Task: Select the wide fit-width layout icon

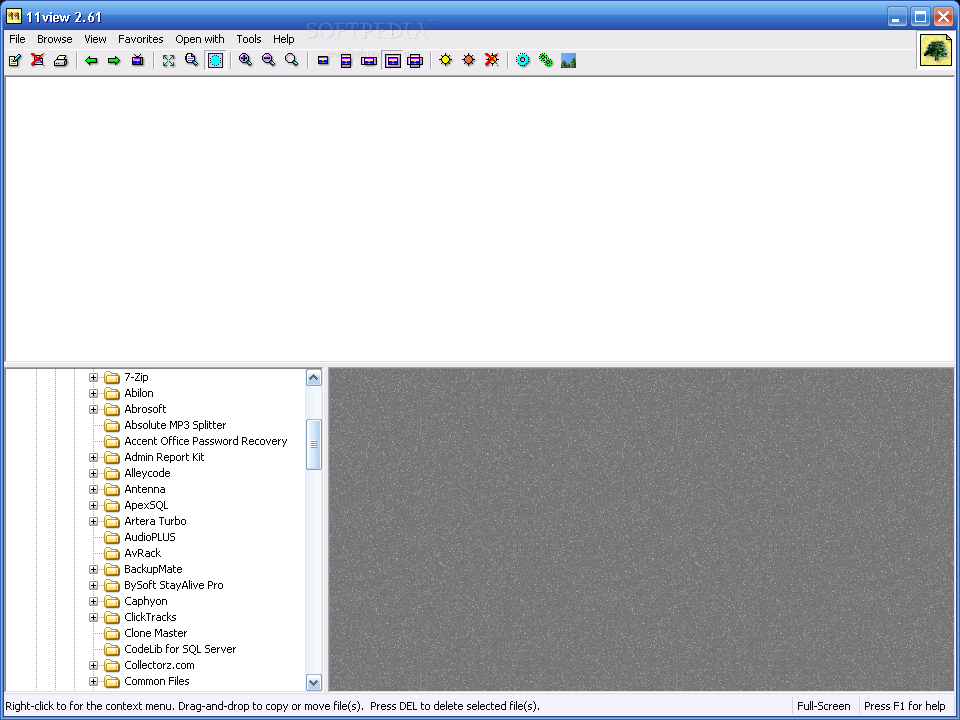Action: (369, 60)
